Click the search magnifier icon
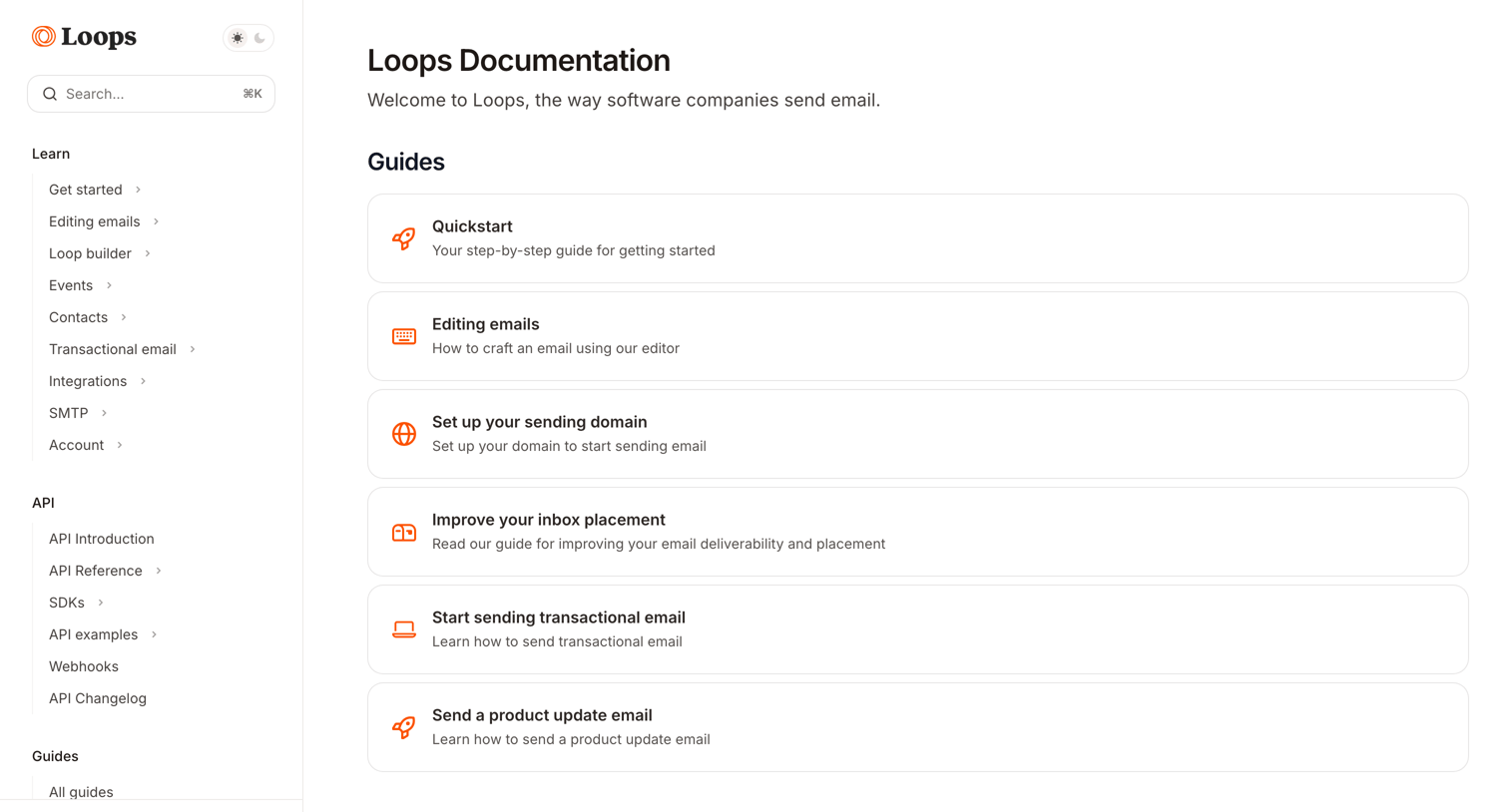 50,94
